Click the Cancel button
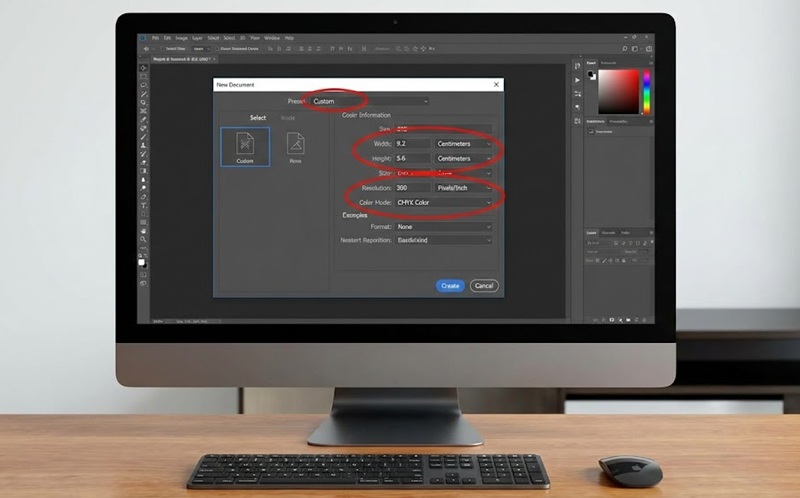800x498 pixels. 484,286
